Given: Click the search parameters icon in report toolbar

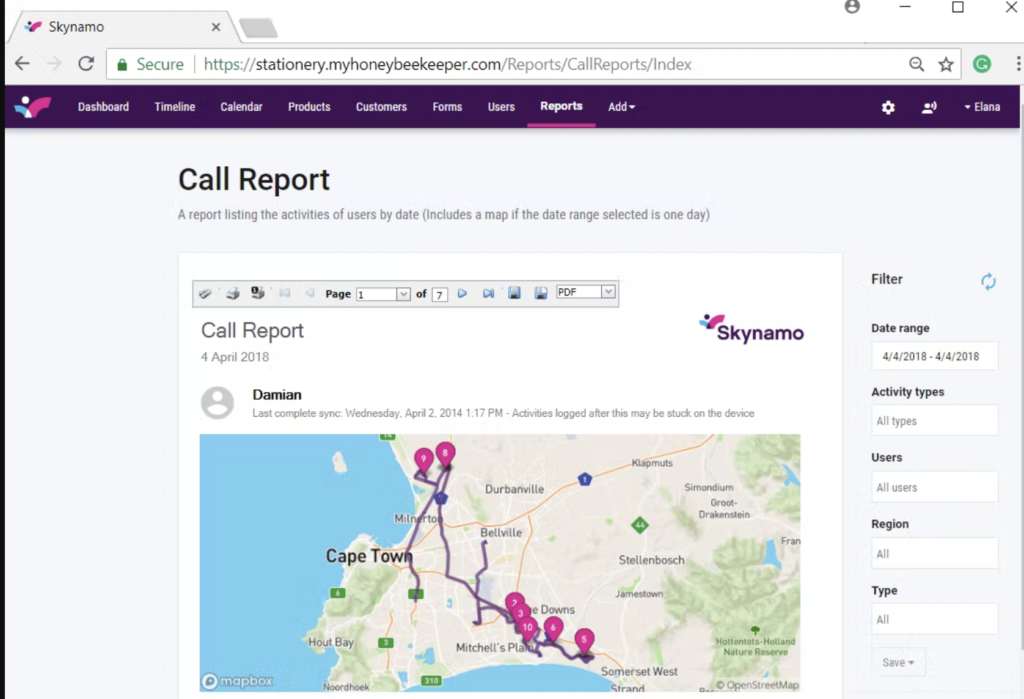Looking at the screenshot, I should tap(205, 293).
